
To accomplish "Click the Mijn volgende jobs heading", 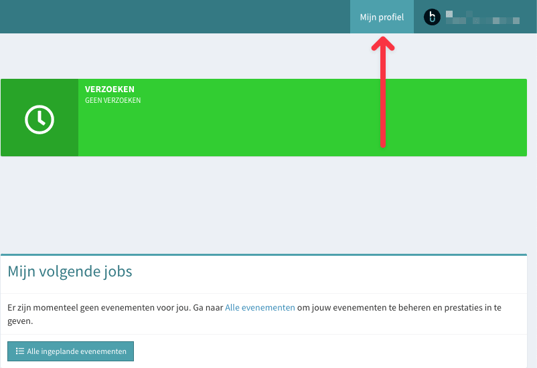I will (70, 271).
